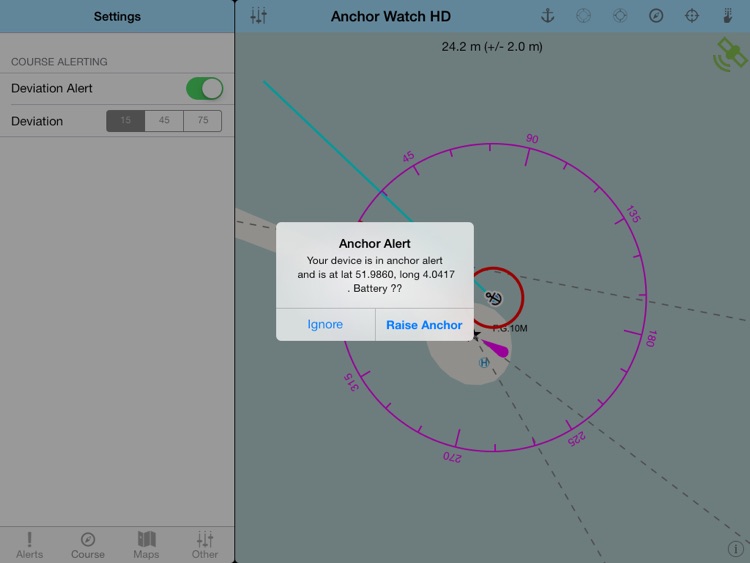
Task: Select 15 degree deviation segment
Action: click(125, 121)
